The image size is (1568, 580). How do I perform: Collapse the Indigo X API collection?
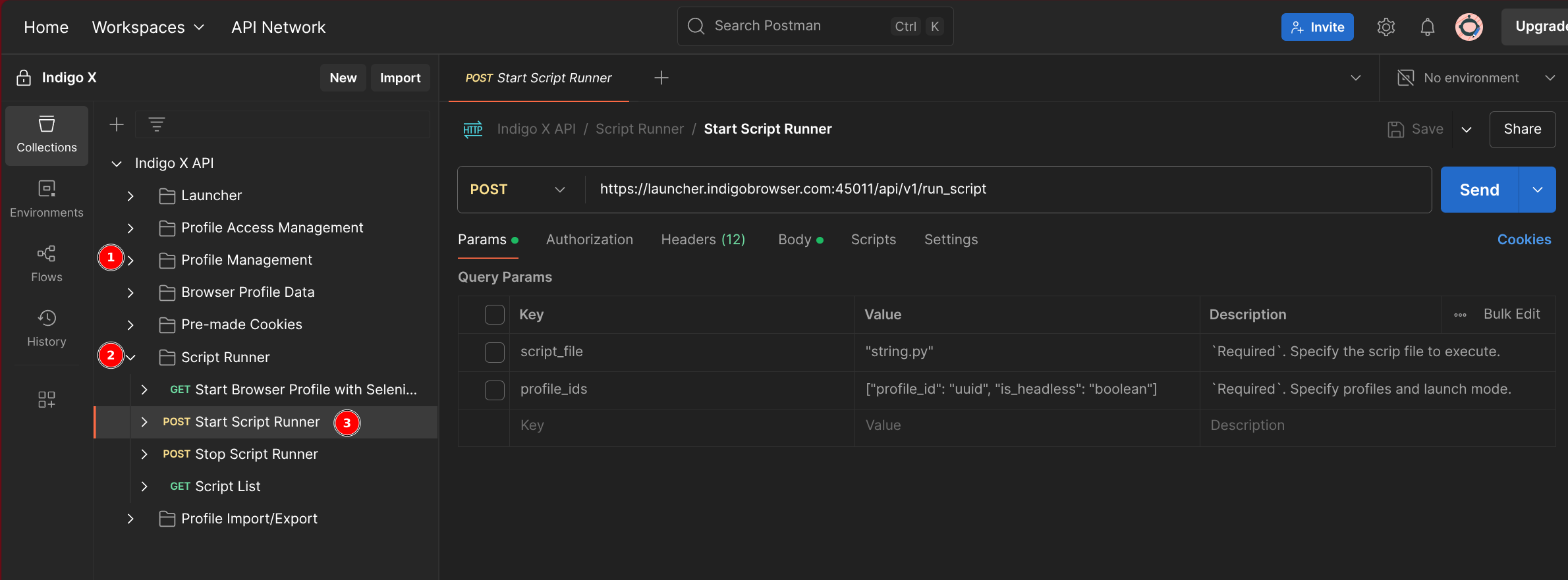pyautogui.click(x=117, y=163)
